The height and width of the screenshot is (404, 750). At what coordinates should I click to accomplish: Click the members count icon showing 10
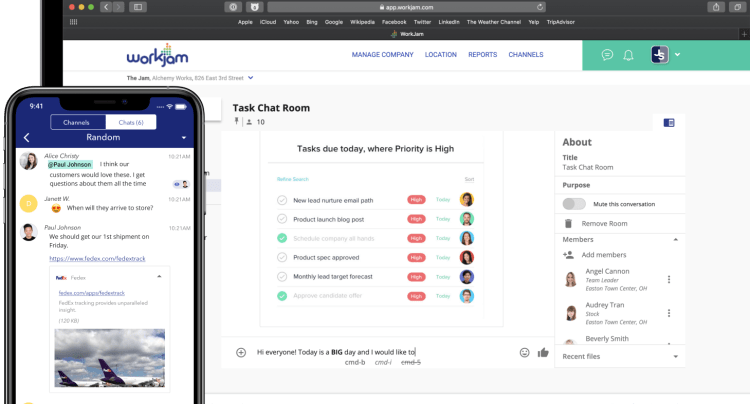tap(249, 122)
